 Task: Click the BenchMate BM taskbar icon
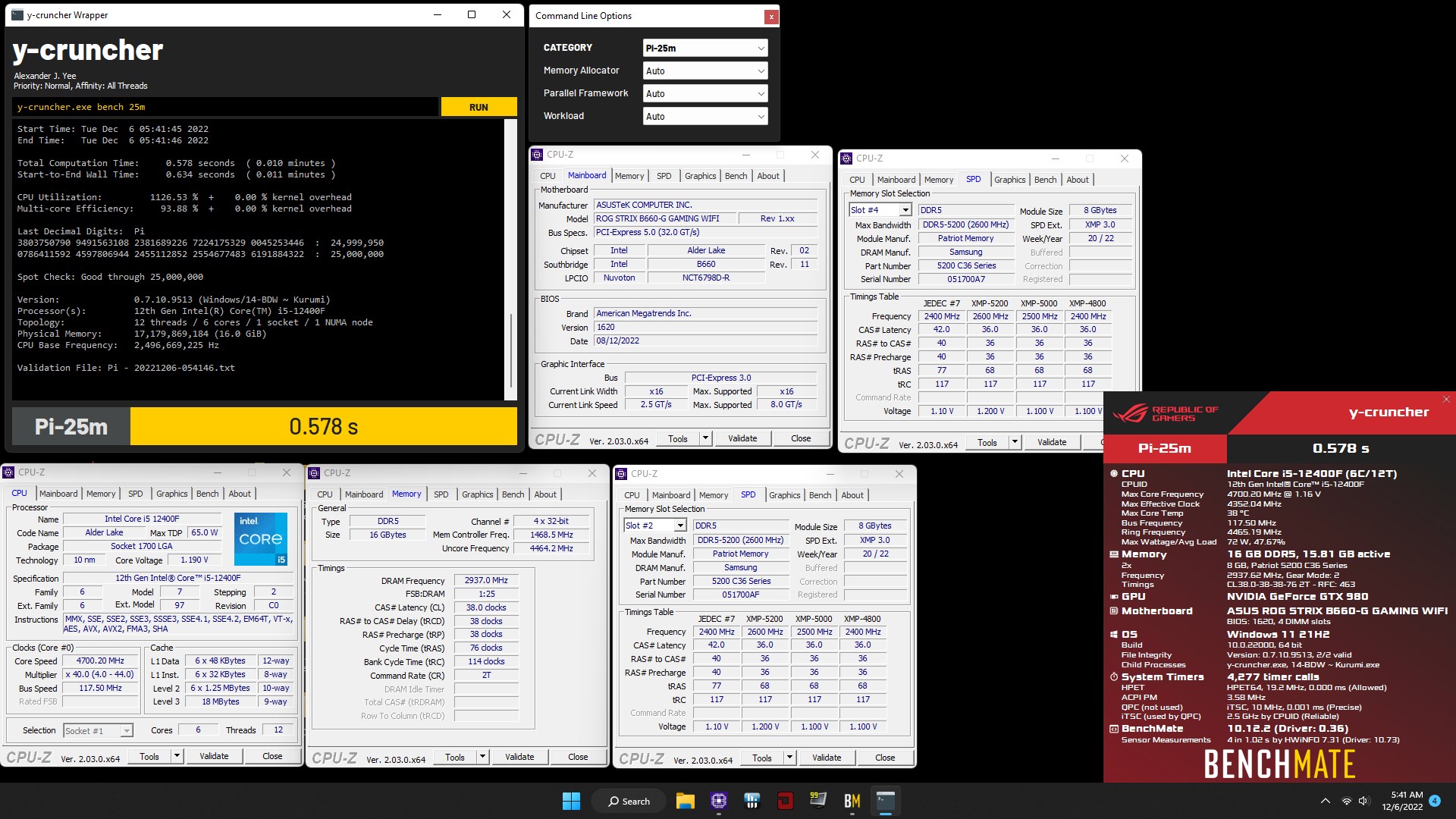coord(852,801)
